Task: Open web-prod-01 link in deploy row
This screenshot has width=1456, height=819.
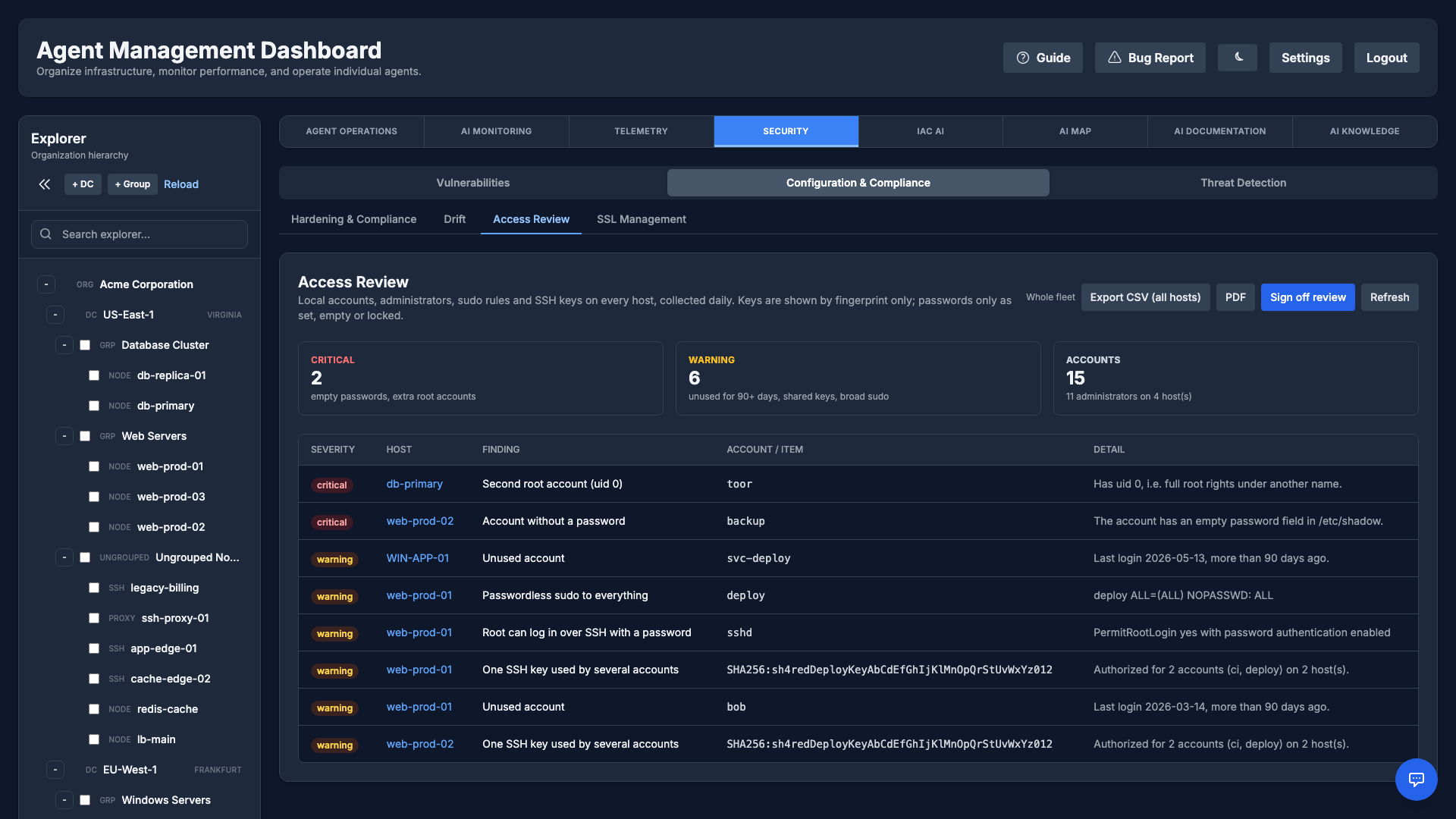Action: [x=419, y=595]
